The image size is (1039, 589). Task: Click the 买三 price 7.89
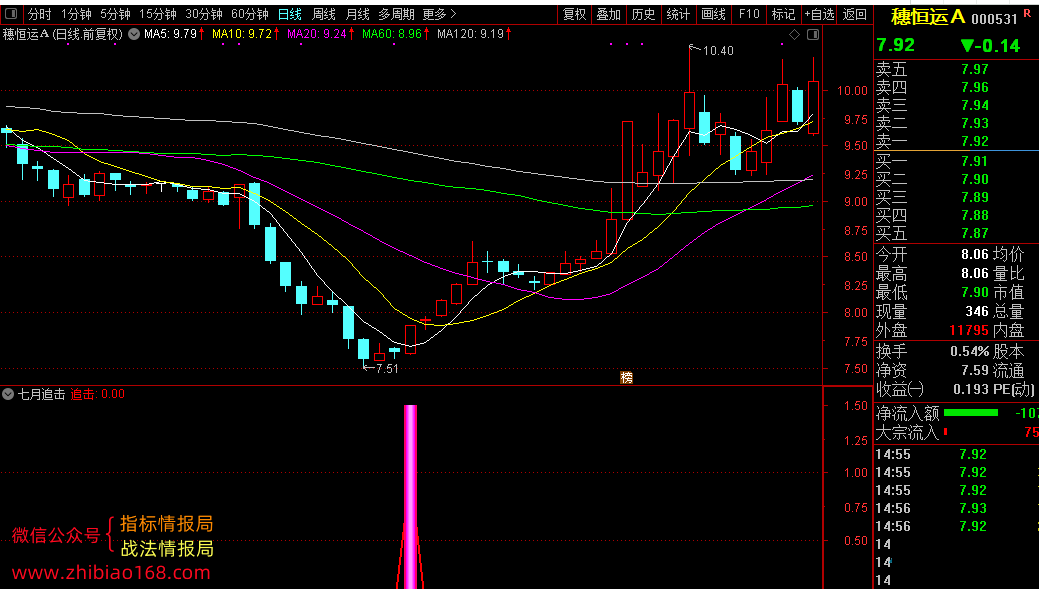click(975, 197)
